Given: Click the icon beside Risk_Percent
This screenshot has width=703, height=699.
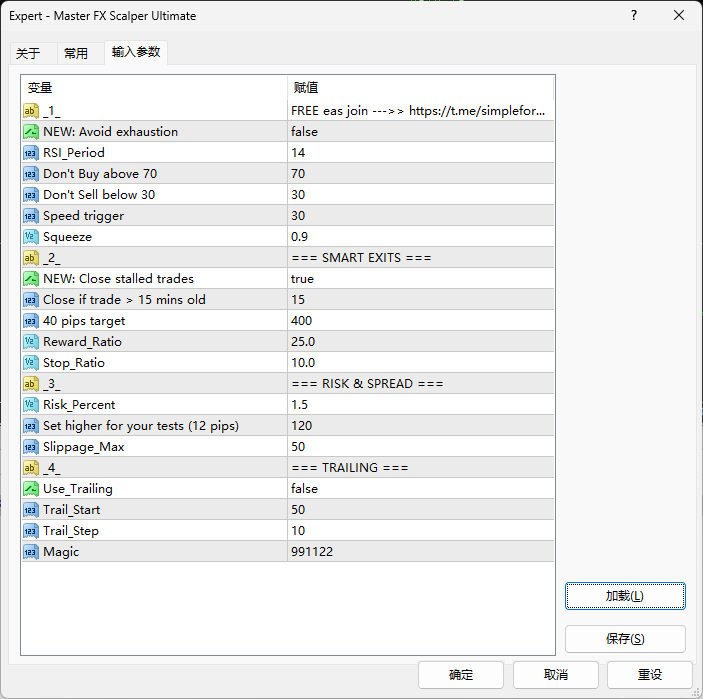Looking at the screenshot, I should 31,405.
